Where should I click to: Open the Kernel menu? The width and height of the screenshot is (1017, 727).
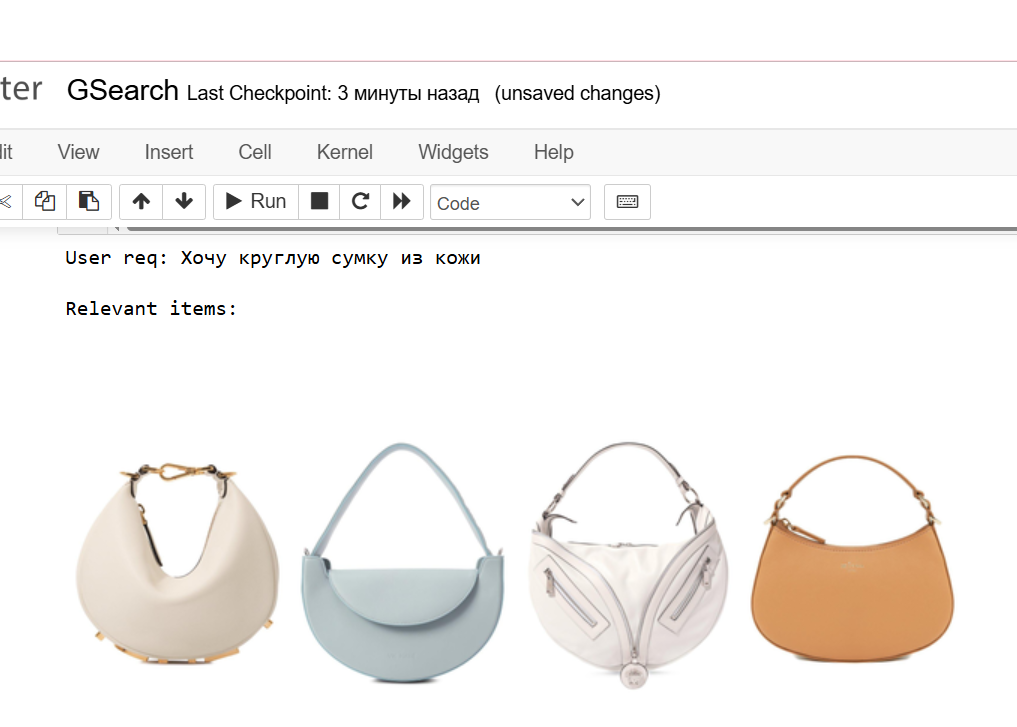point(345,152)
